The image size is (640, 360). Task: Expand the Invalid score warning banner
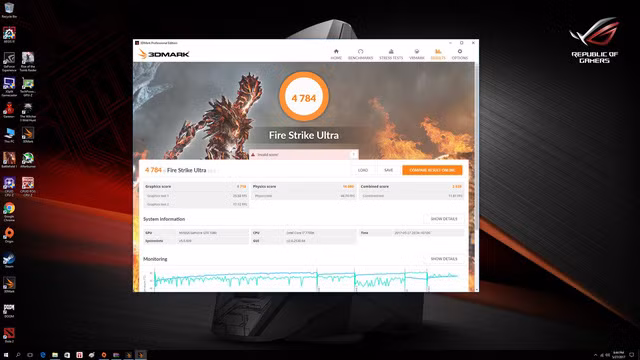pyautogui.click(x=353, y=155)
